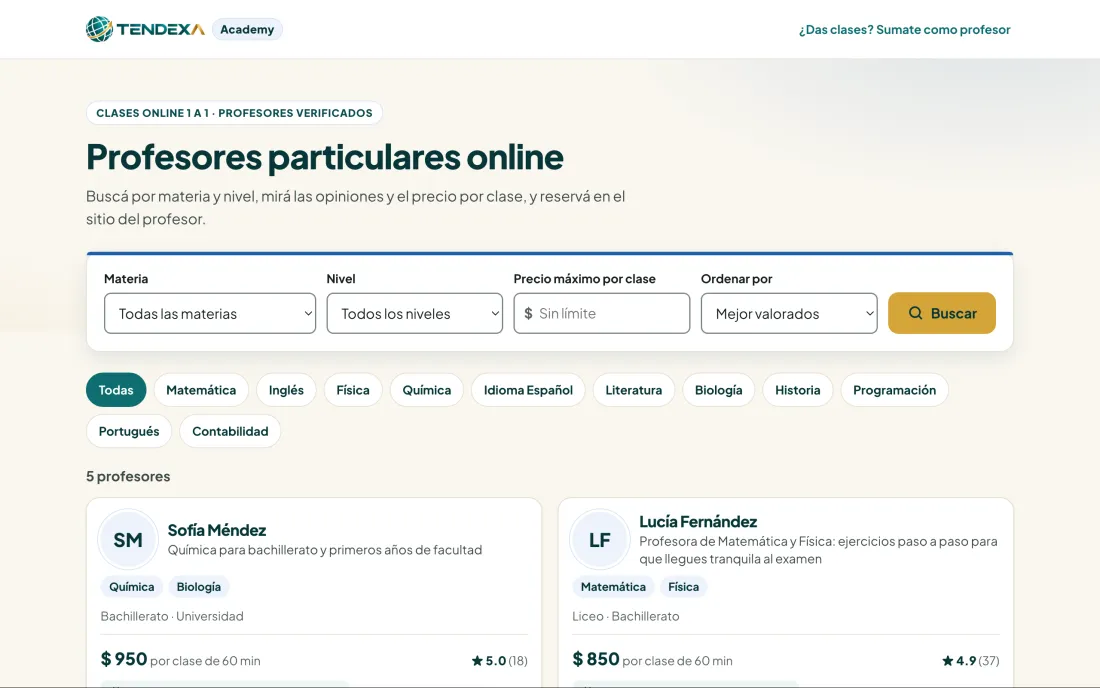The image size is (1100, 688).
Task: Click the star rating 4.9 (37)
Action: point(971,661)
